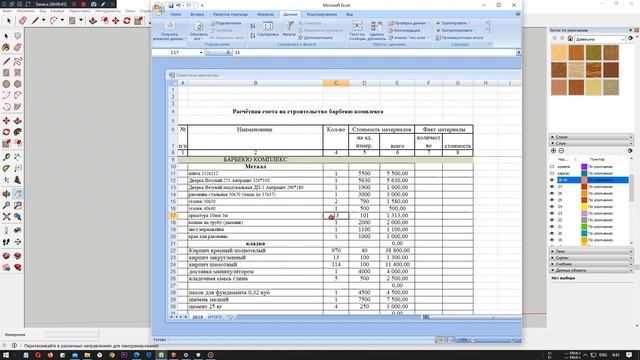This screenshot has height=360, width=640.
Task: Expand the Сцены panel section
Action: [x=591, y=258]
